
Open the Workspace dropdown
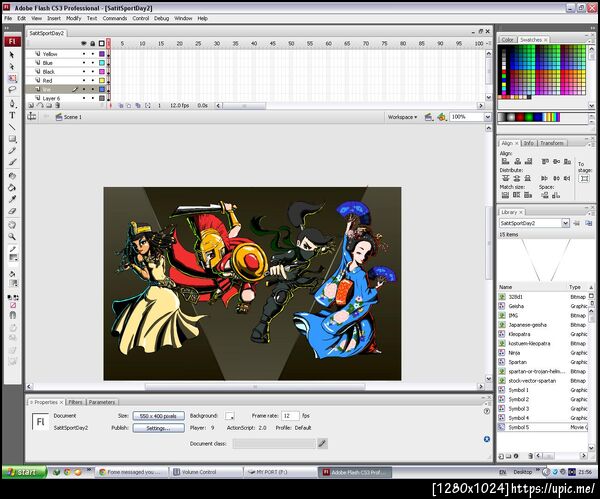(402, 117)
